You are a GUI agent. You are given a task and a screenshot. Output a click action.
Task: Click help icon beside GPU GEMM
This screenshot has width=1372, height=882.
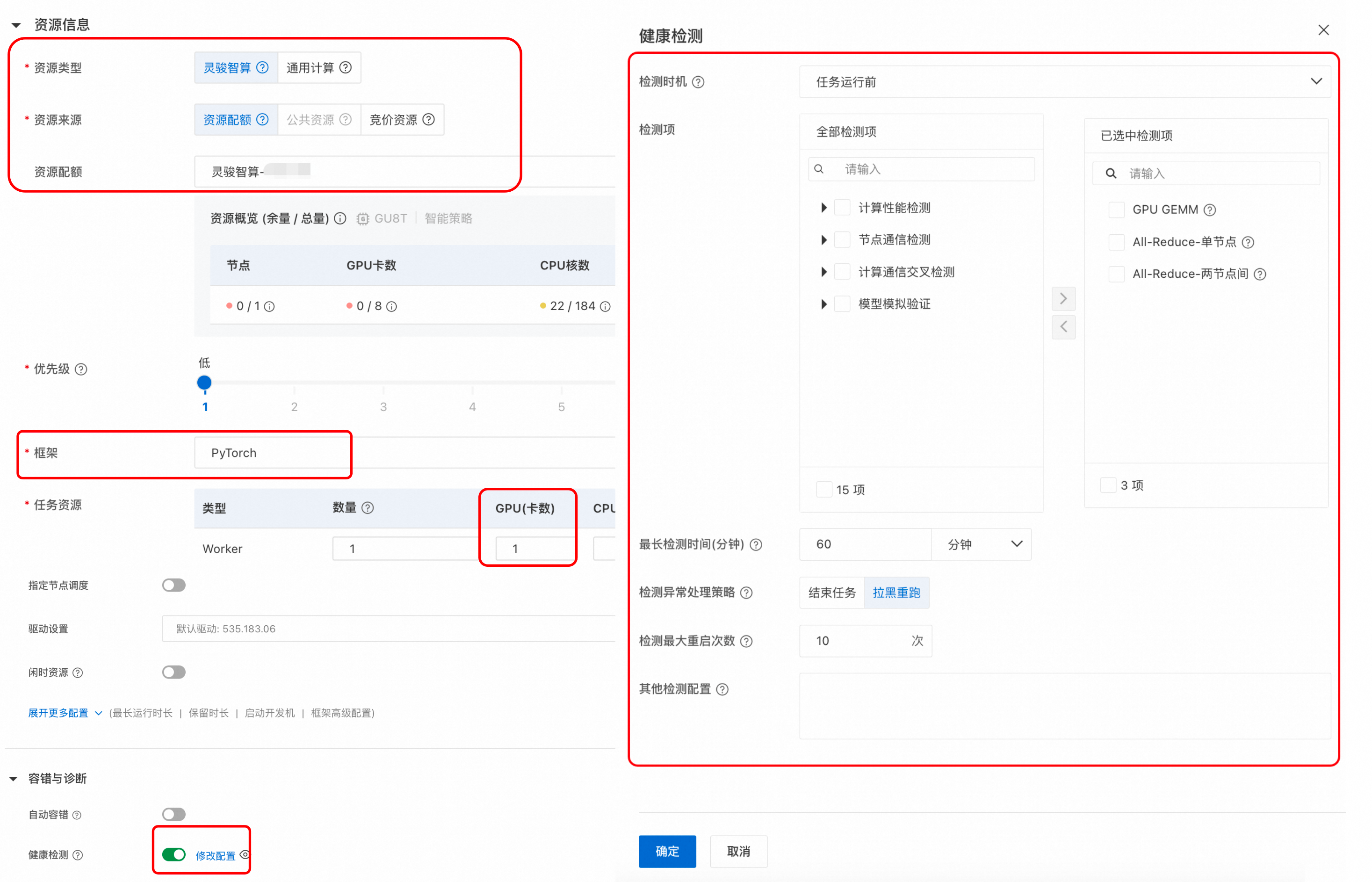pos(1209,210)
